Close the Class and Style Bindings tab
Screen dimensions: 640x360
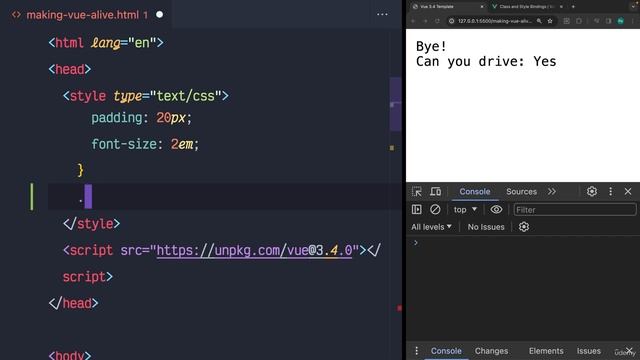click(561, 7)
